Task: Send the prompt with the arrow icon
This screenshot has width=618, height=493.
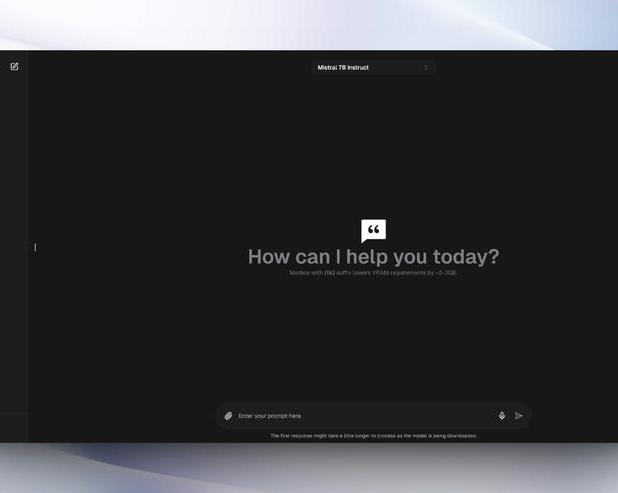Action: (x=519, y=415)
